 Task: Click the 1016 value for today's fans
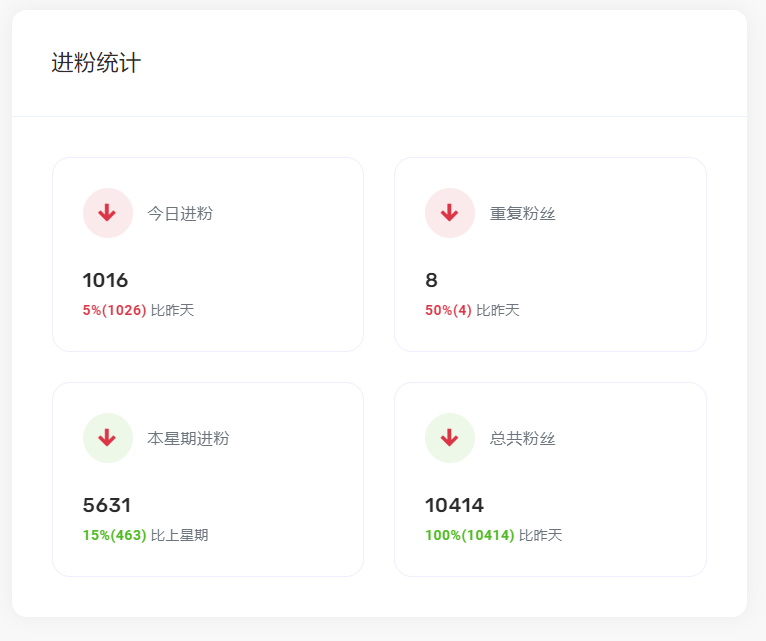(105, 280)
